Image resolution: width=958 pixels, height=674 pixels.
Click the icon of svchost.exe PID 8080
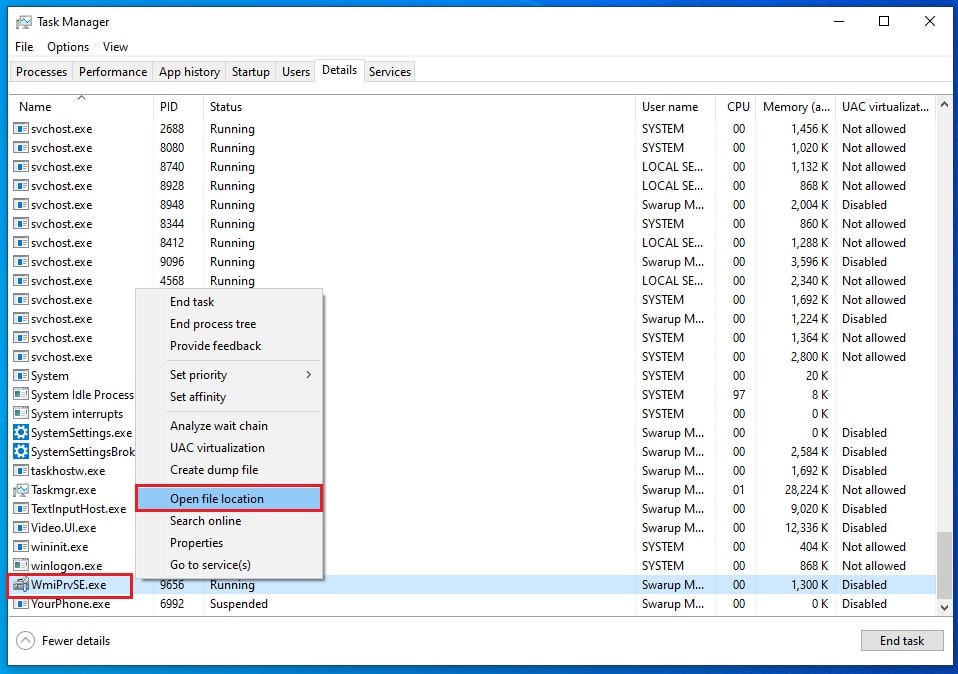coord(21,148)
